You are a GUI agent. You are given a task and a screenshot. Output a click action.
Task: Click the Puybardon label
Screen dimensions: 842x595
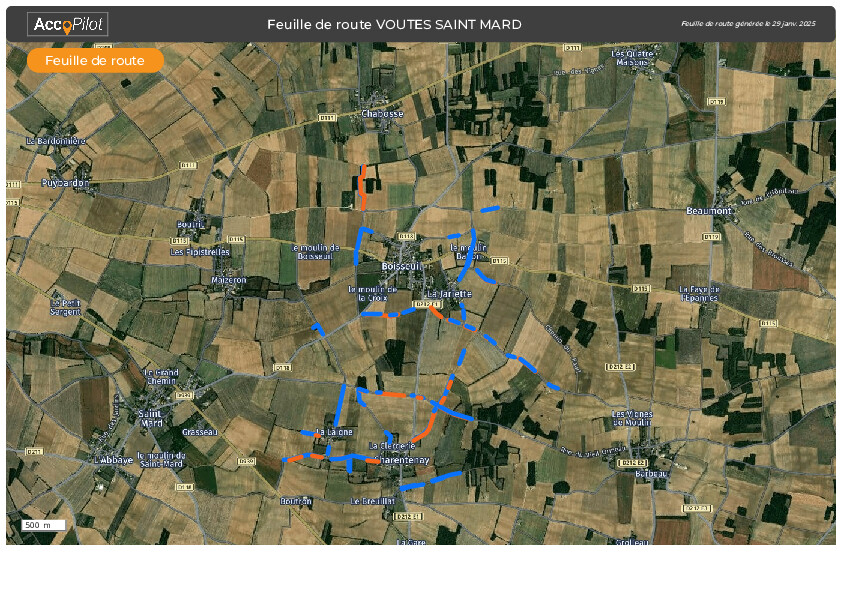click(x=65, y=183)
